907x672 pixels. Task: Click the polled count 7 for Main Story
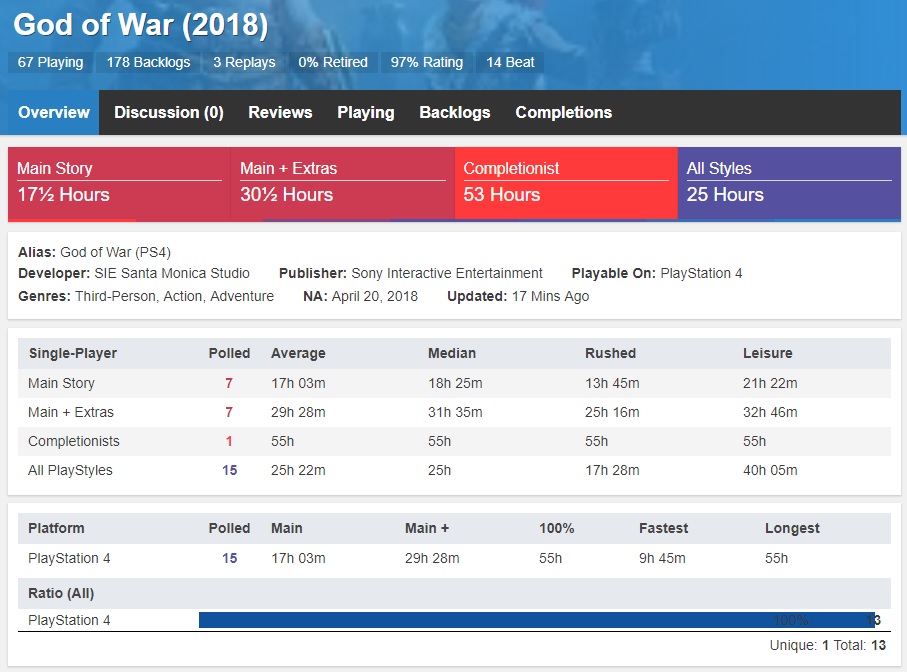(x=229, y=383)
